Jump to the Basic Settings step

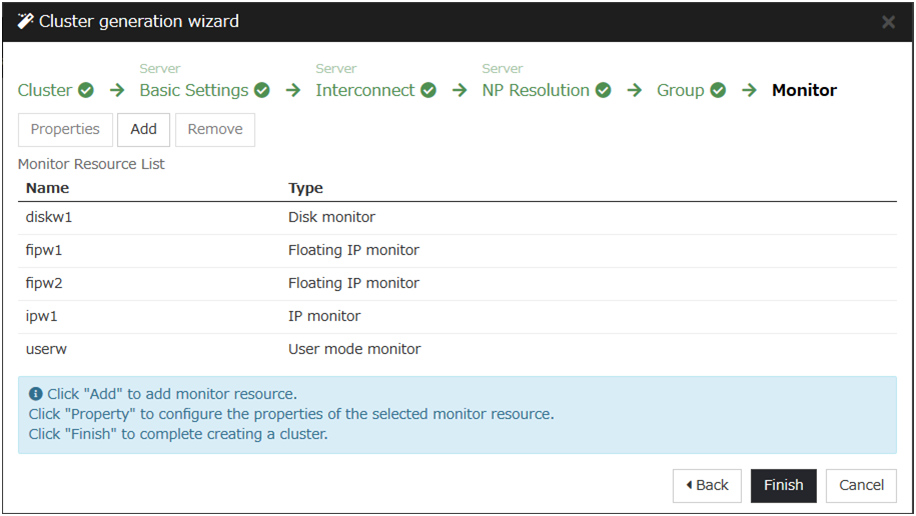(194, 90)
